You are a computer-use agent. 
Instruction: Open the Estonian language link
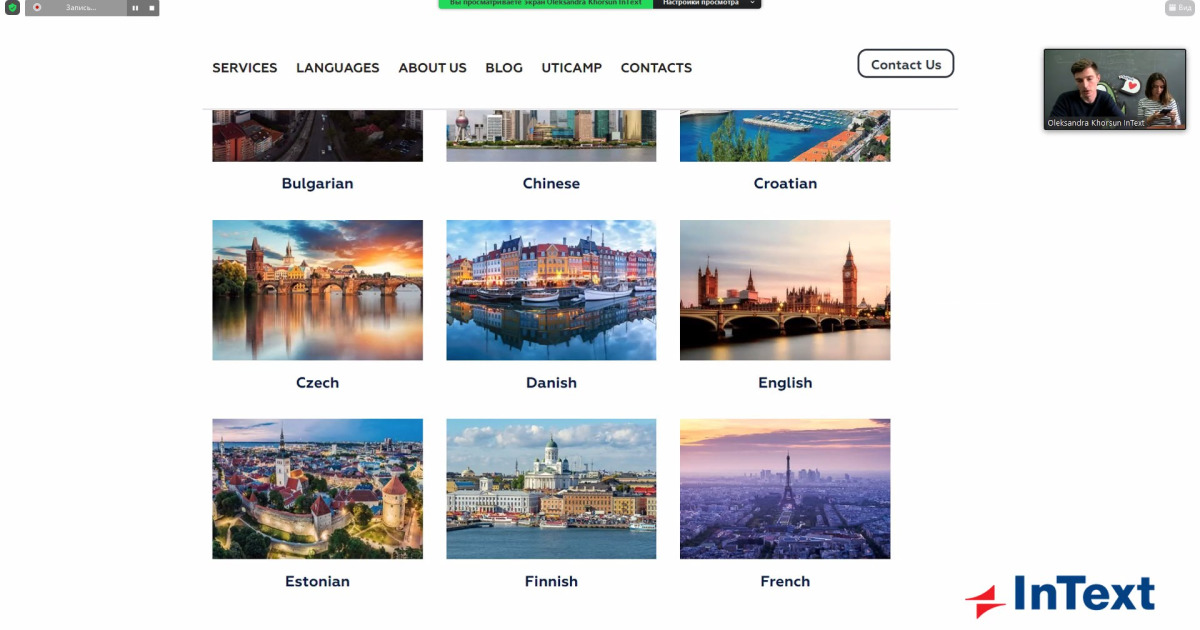(x=317, y=582)
